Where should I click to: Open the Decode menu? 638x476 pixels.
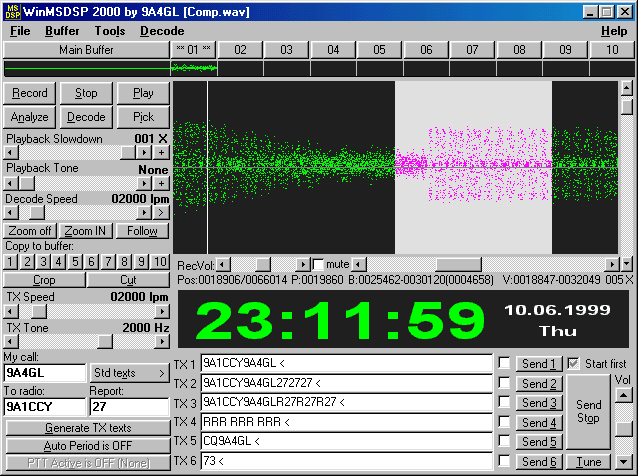162,31
